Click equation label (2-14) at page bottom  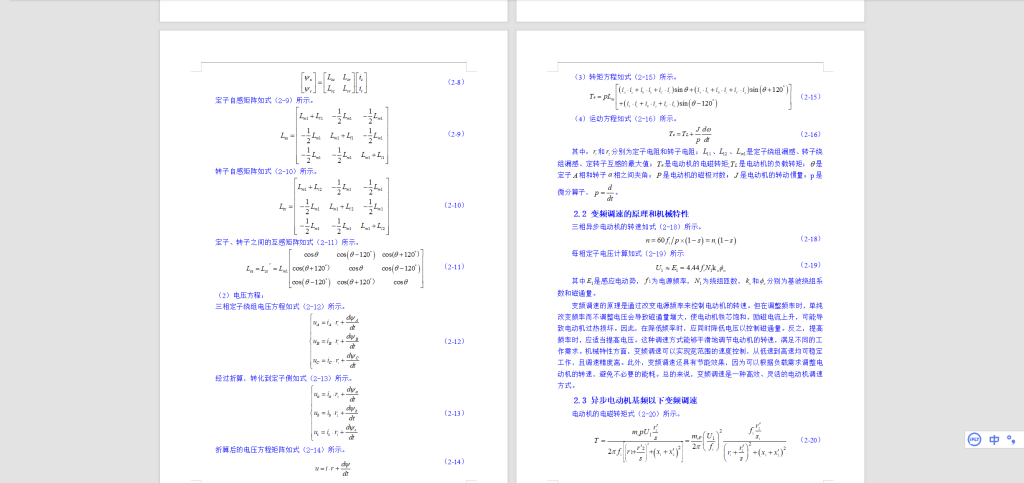click(454, 461)
